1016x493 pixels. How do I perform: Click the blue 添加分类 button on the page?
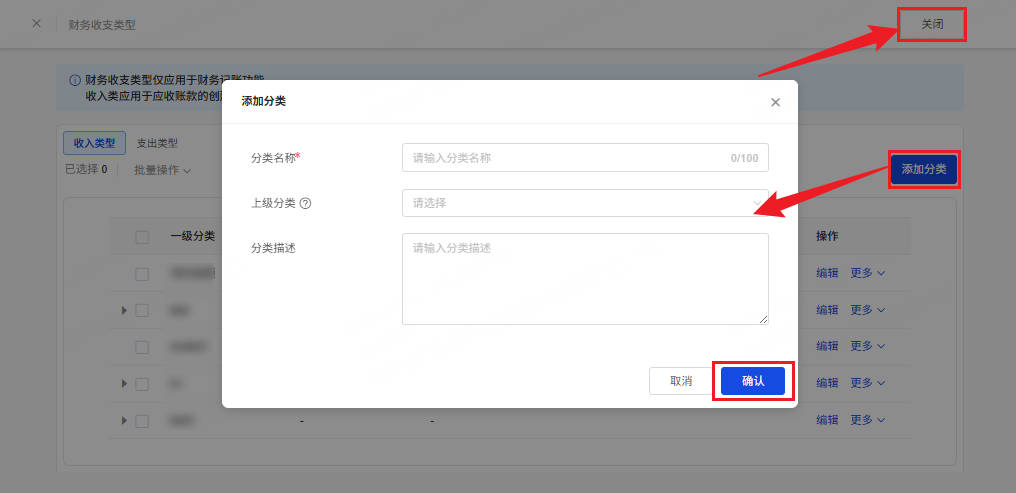pos(924,169)
